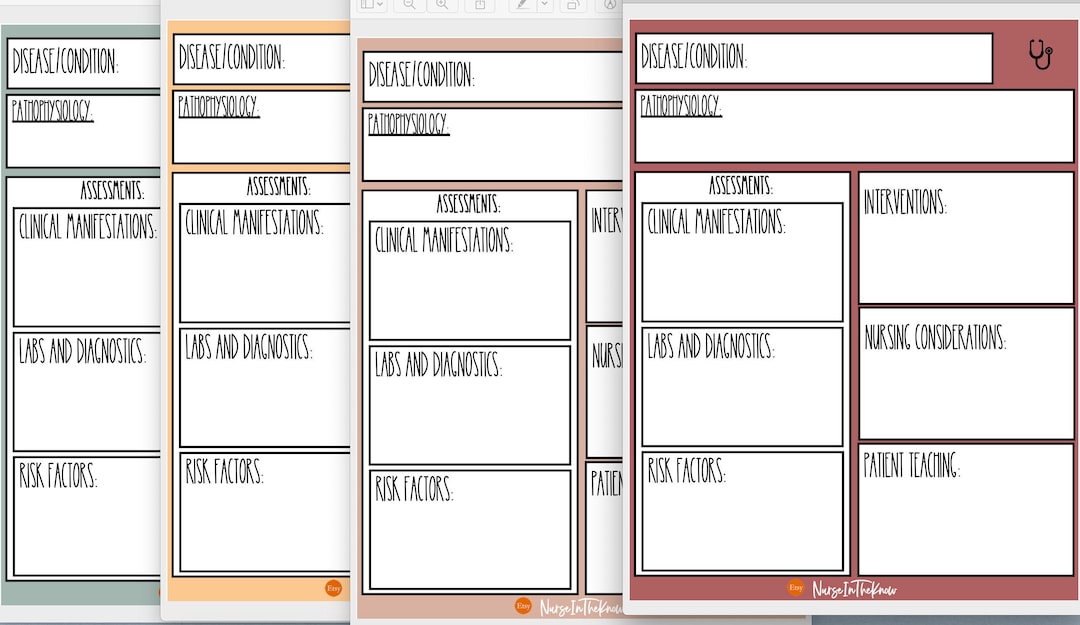Click "ASSESSMENTS:" heading in the red template
1080x625 pixels.
741,185
